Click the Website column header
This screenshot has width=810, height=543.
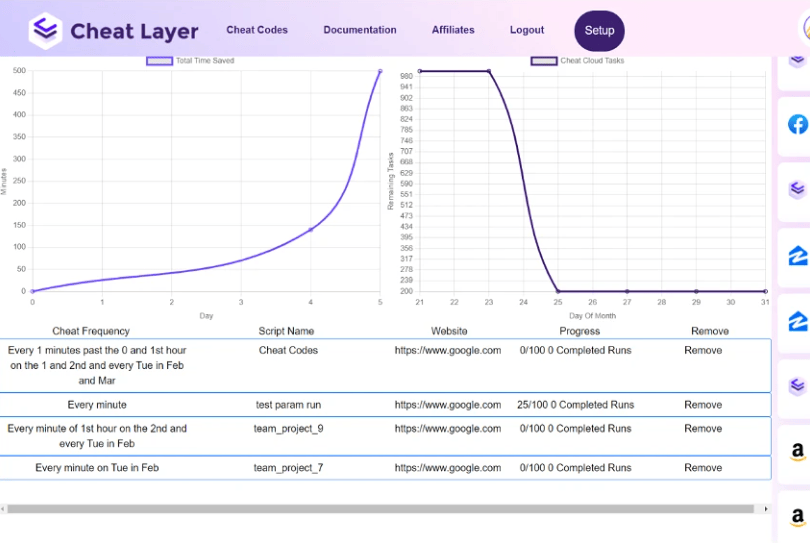click(x=449, y=331)
